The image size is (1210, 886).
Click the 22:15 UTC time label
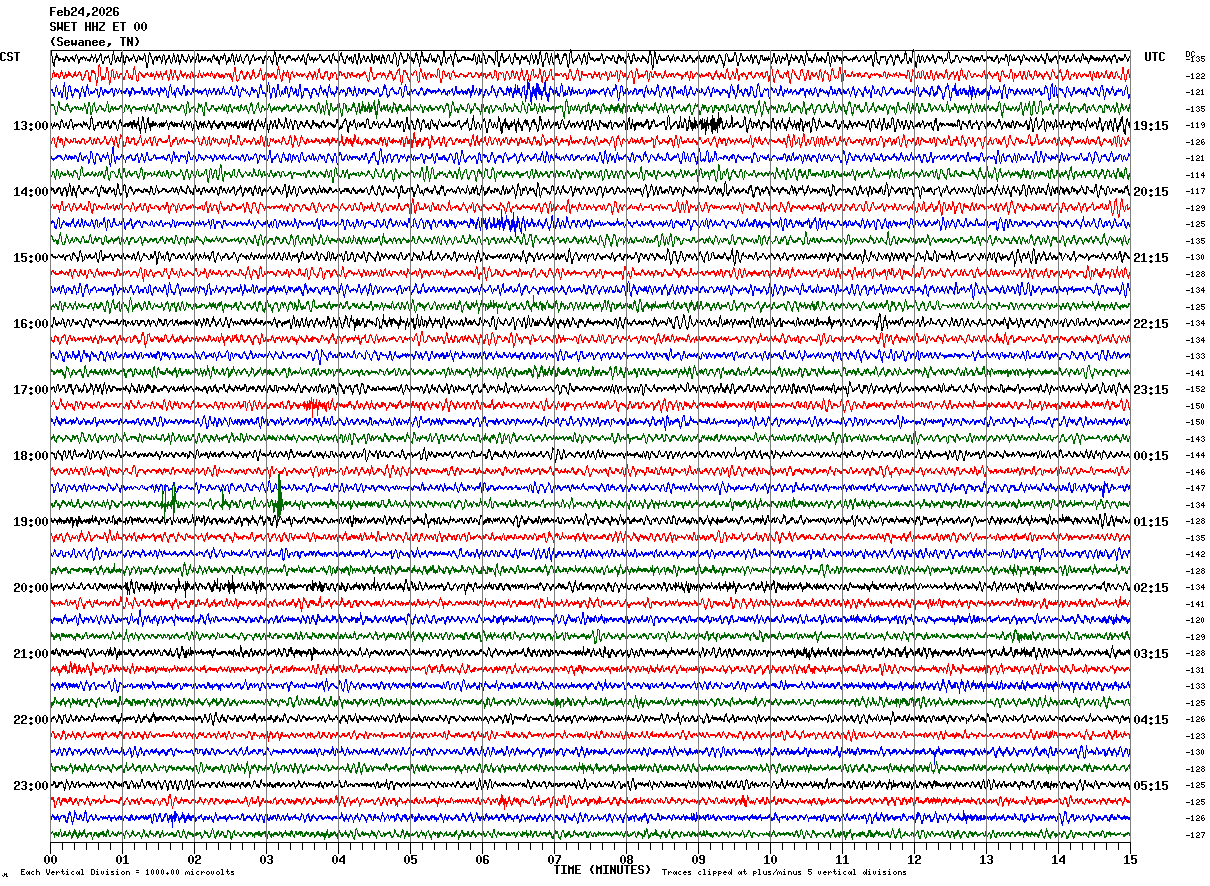point(1151,324)
